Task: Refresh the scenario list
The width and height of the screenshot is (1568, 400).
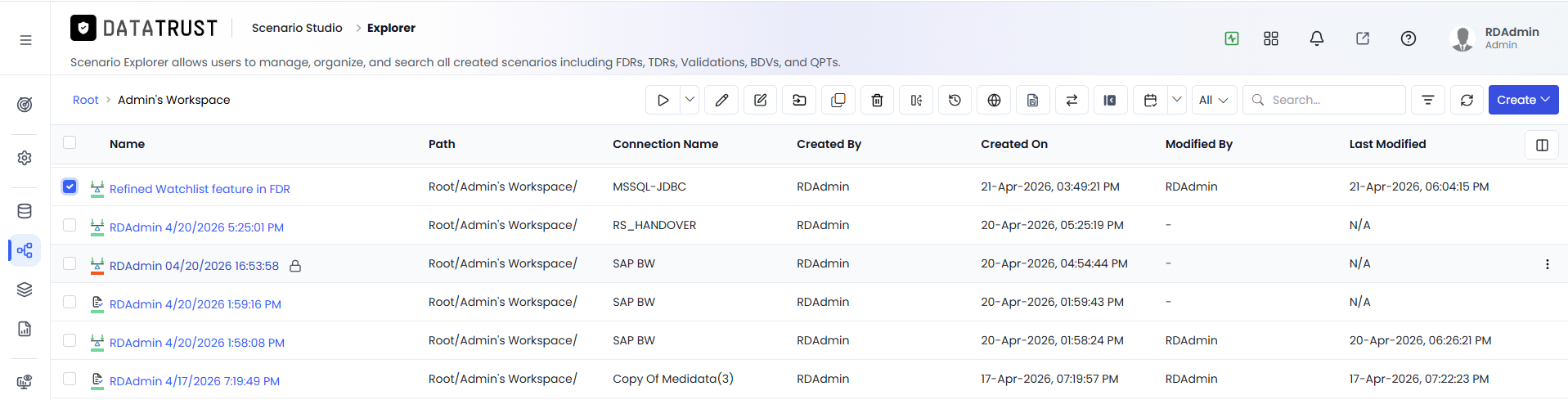Action: coord(1467,100)
